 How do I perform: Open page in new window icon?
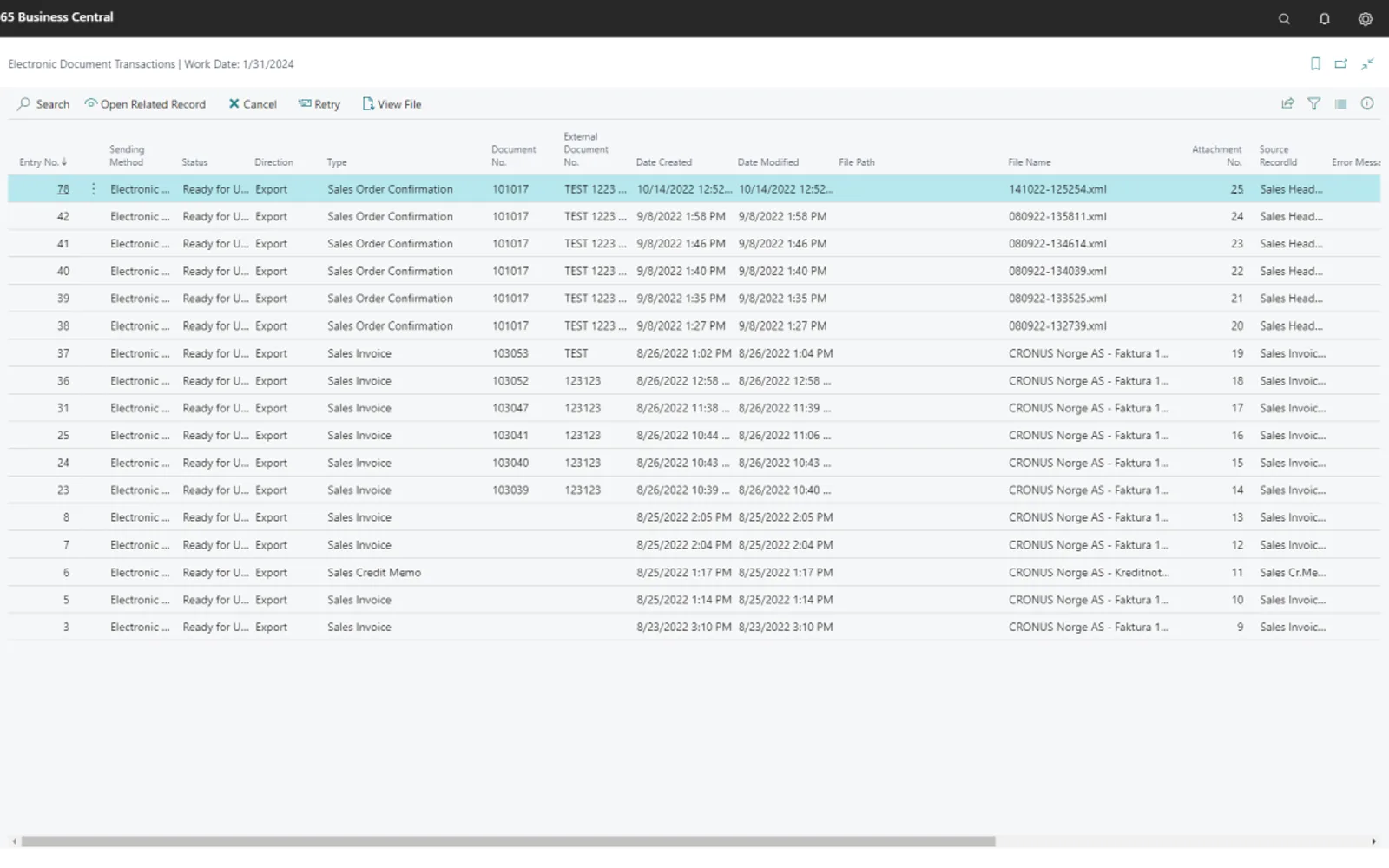pyautogui.click(x=1341, y=63)
